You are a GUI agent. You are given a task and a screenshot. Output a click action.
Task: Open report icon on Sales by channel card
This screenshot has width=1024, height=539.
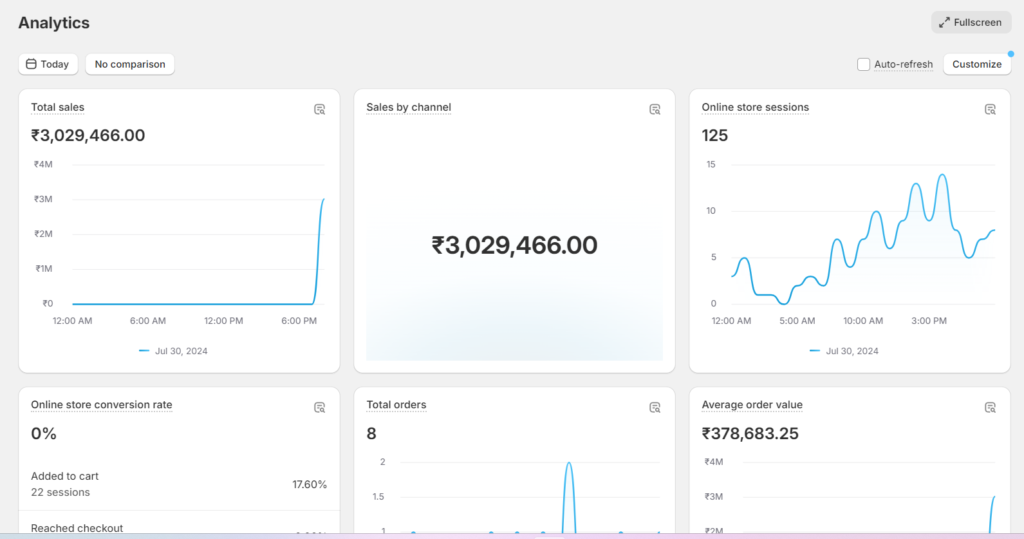point(655,109)
